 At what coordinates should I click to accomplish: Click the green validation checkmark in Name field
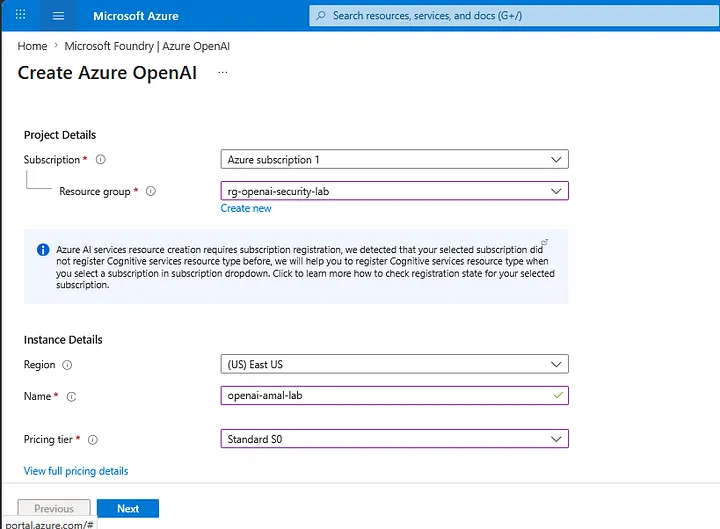tap(558, 395)
